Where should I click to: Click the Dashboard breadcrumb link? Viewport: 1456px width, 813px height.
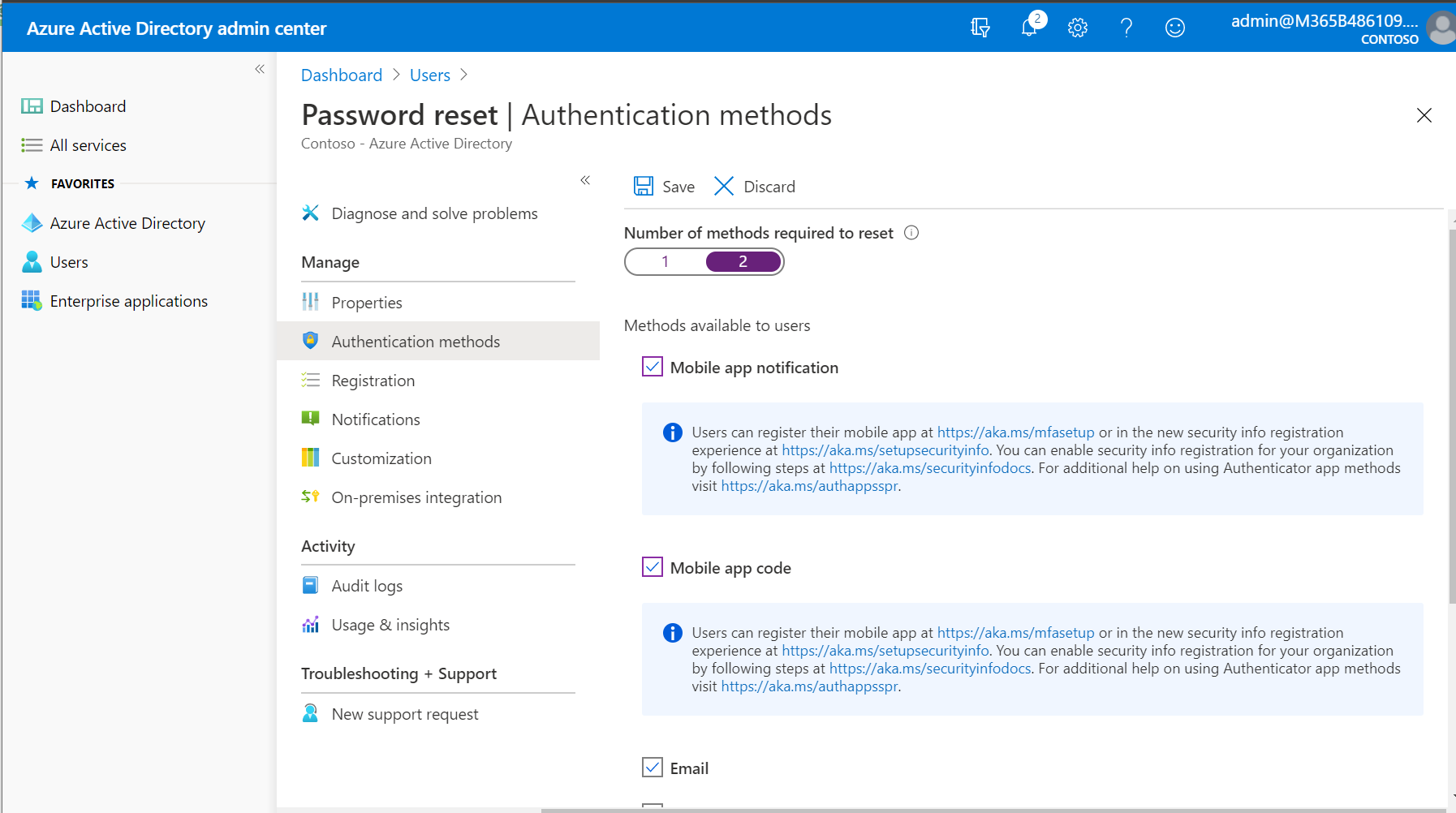pyautogui.click(x=342, y=75)
